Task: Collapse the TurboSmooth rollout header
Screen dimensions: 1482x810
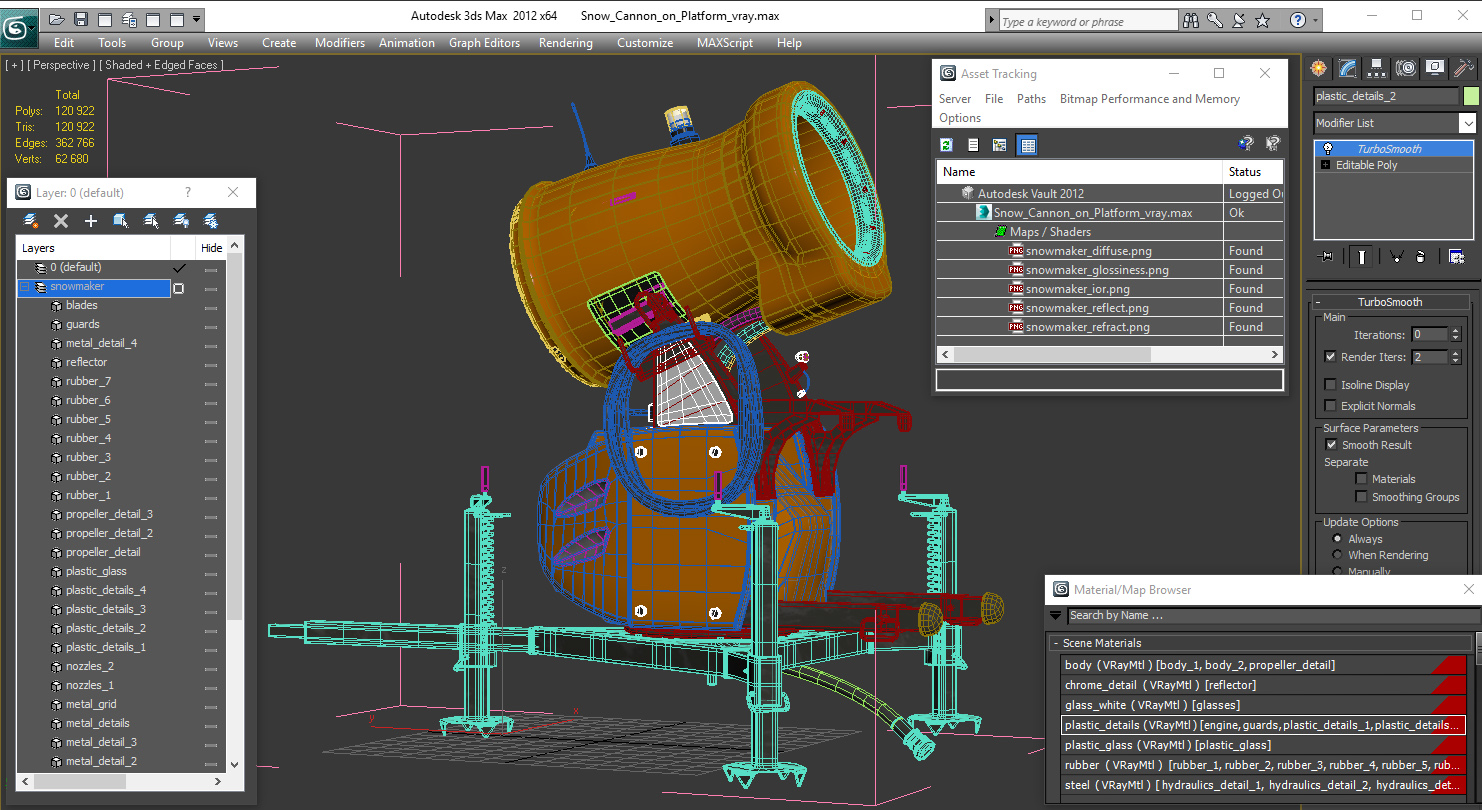Action: point(1389,302)
